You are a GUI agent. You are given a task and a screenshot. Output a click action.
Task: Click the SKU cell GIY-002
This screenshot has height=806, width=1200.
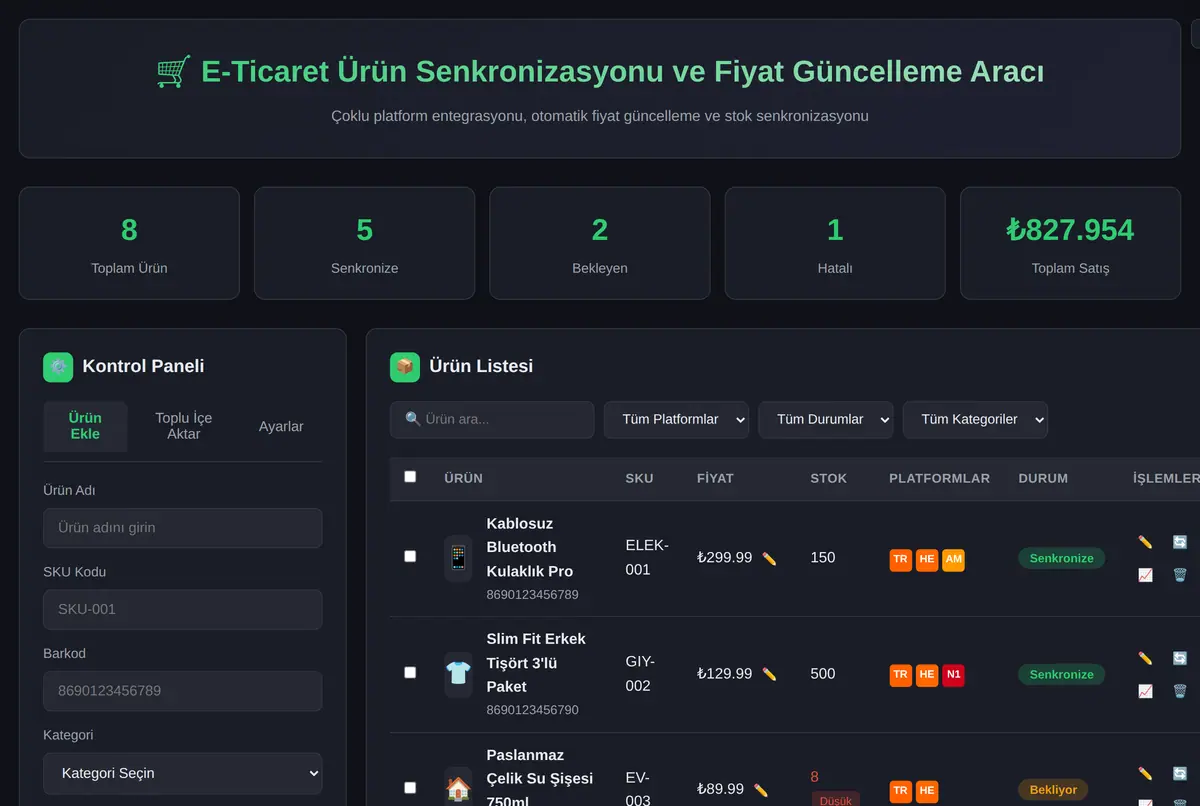coord(640,674)
